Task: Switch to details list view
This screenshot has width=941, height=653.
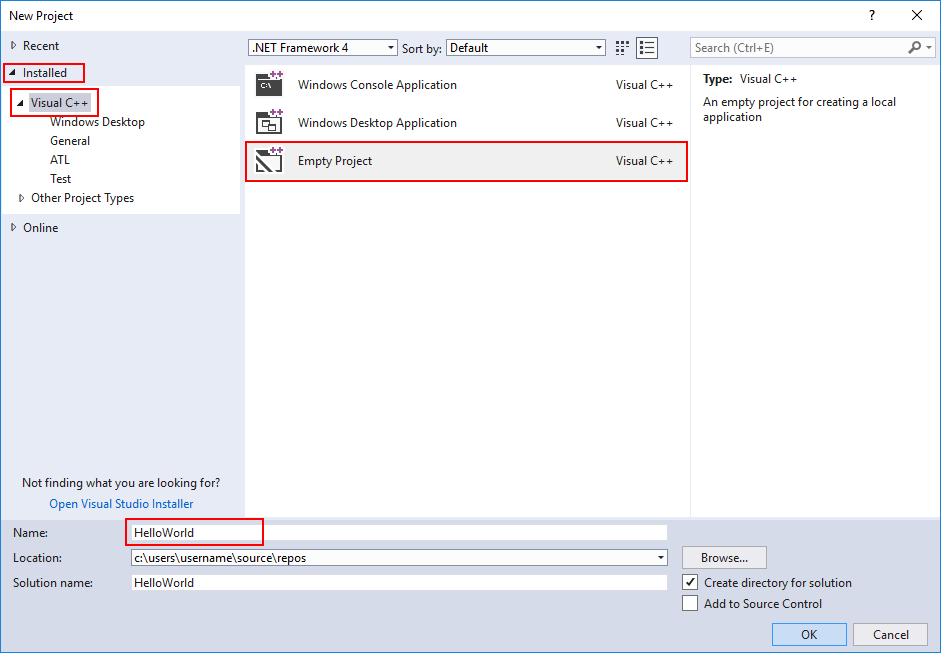Action: coord(646,46)
